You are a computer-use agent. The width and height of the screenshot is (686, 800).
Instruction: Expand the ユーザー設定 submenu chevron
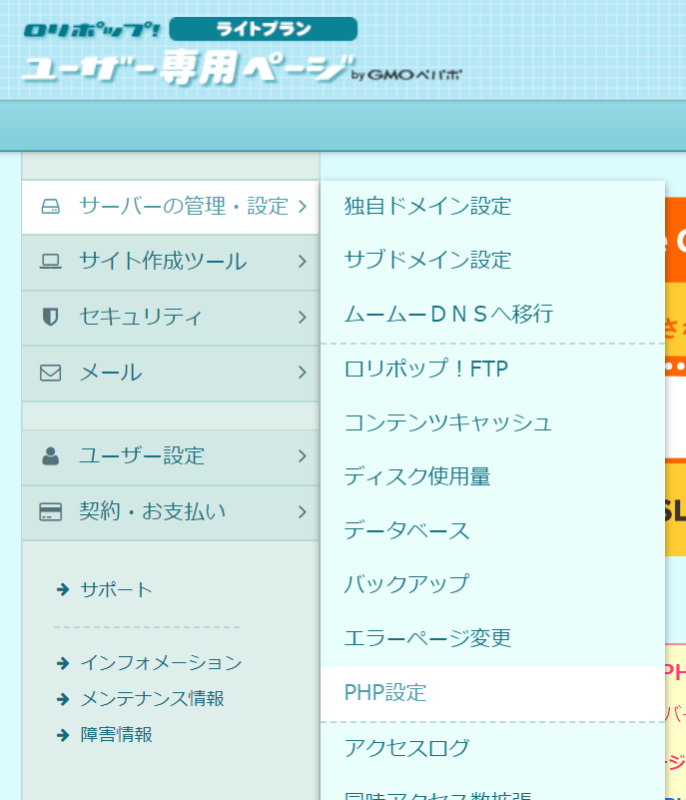(301, 456)
